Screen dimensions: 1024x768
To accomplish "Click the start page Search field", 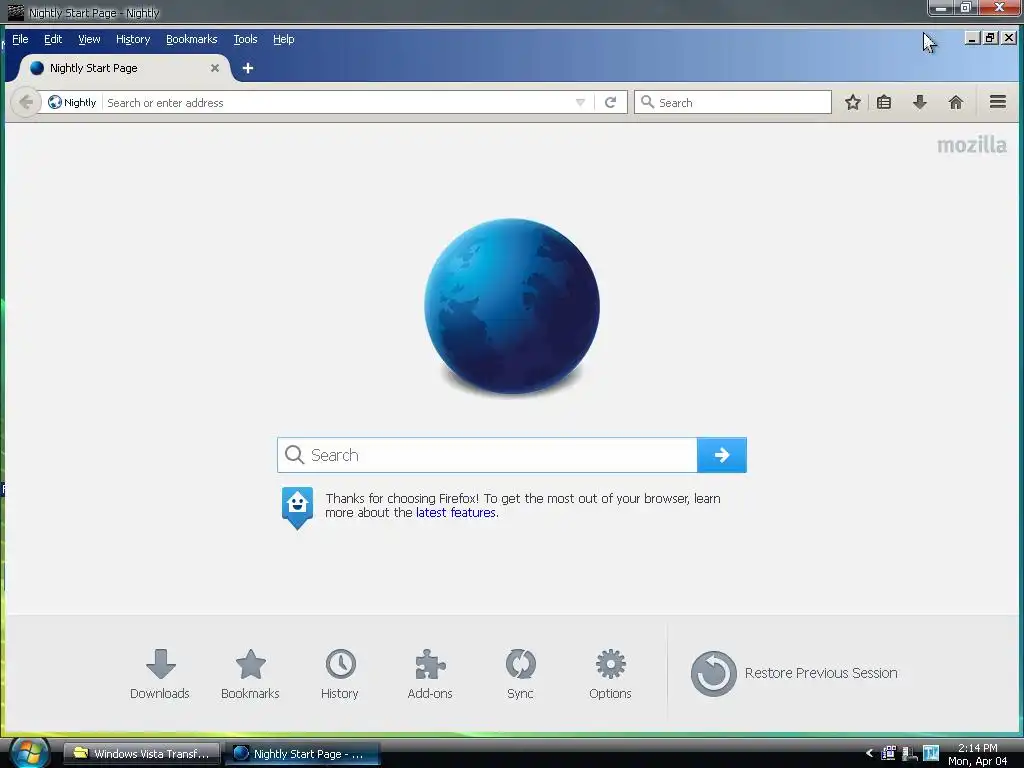I will tap(487, 455).
